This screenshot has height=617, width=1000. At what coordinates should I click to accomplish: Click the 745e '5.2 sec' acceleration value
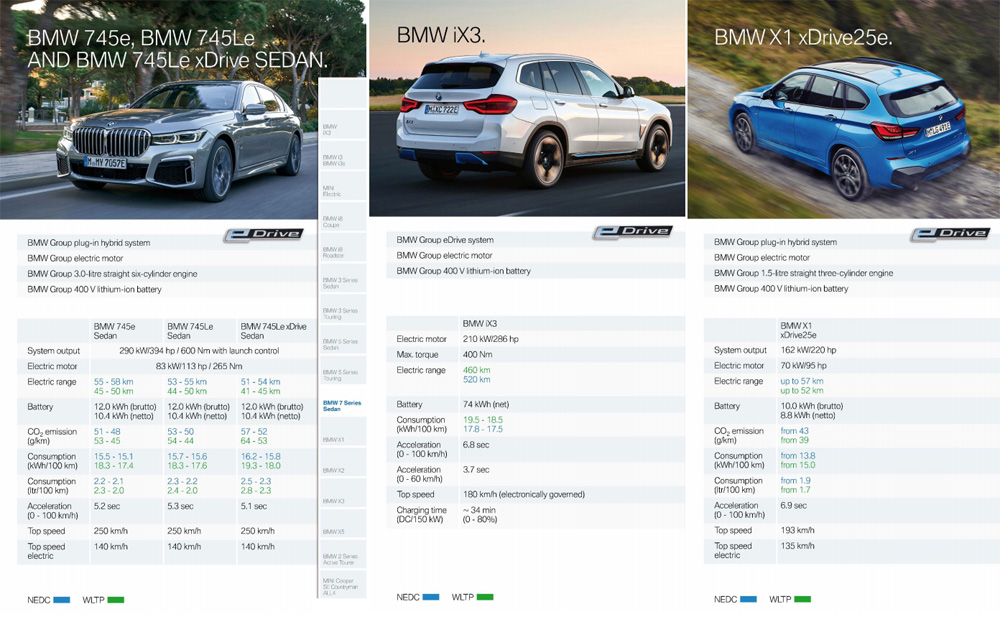(x=108, y=507)
